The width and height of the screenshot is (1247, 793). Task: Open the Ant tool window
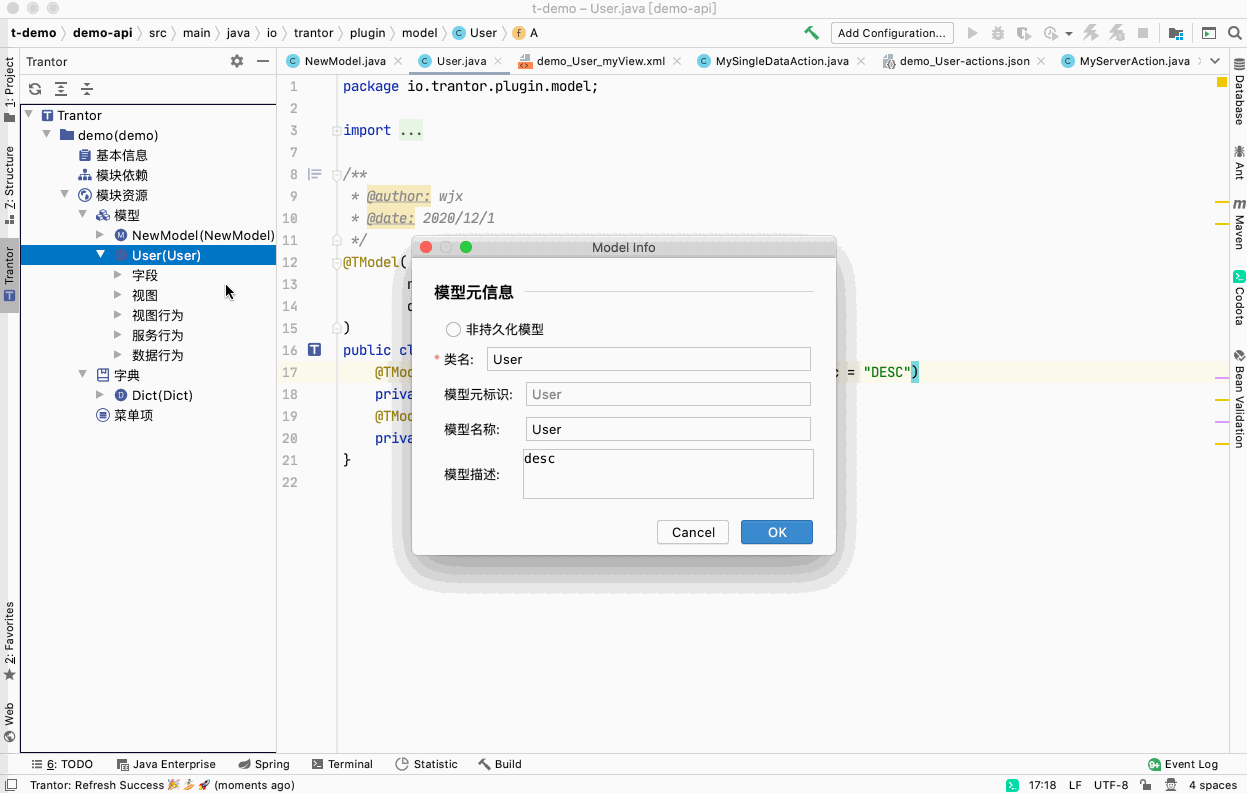(x=1238, y=162)
